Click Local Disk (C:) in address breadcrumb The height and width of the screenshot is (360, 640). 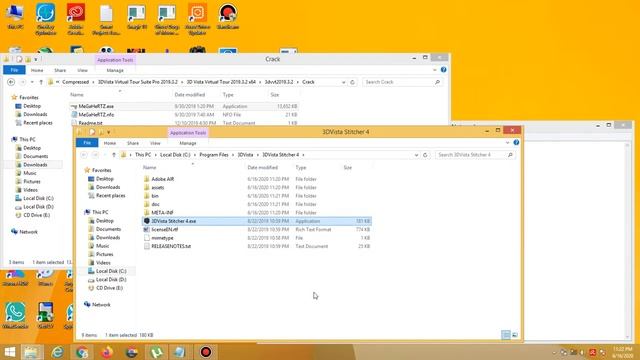click(x=175, y=155)
